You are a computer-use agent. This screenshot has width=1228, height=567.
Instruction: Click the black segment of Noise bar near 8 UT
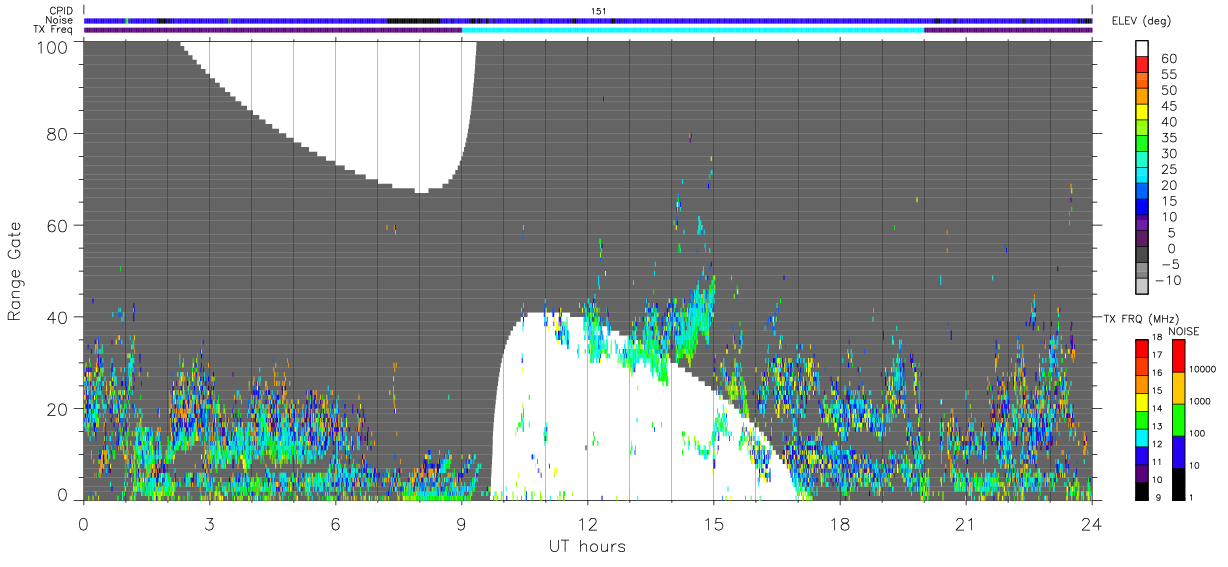[414, 20]
